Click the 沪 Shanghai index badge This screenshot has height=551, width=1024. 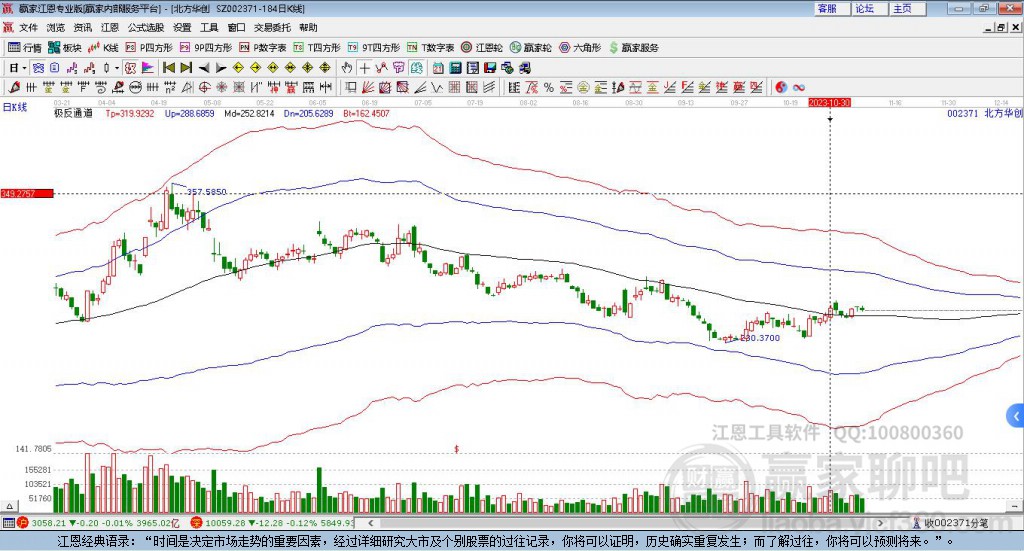tap(23, 522)
